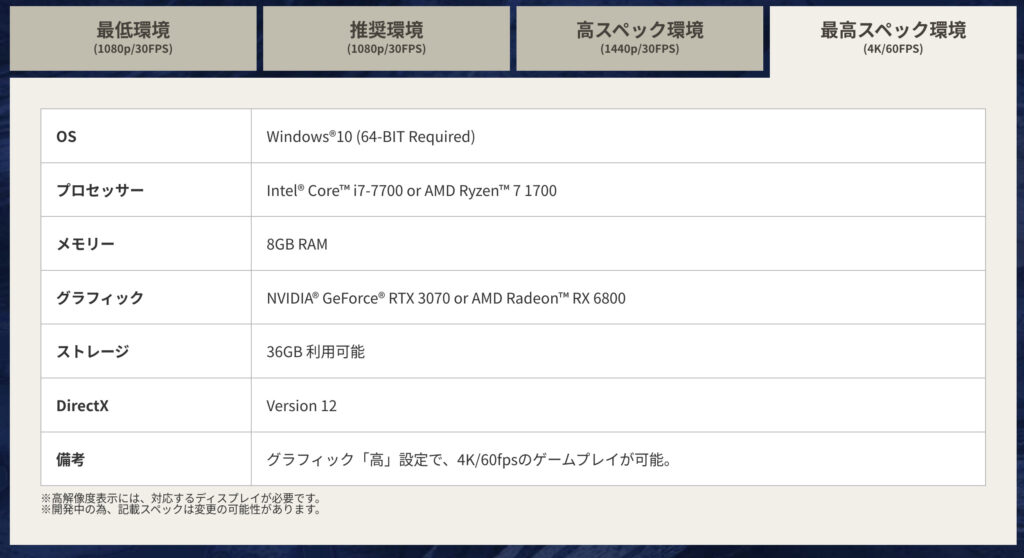Click the Version 12 value cell
1024x558 pixels.
click(x=301, y=406)
